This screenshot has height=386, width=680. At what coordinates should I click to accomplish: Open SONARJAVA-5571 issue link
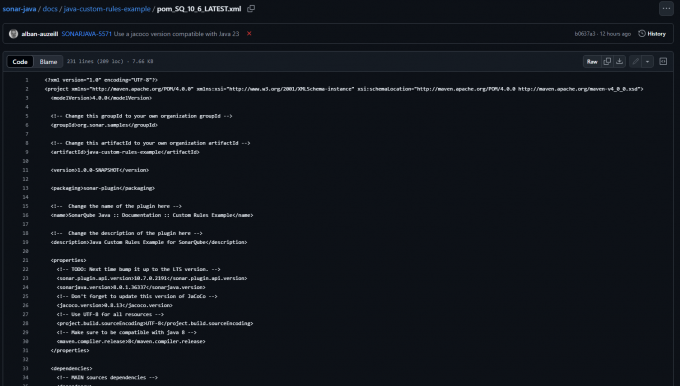pyautogui.click(x=86, y=34)
